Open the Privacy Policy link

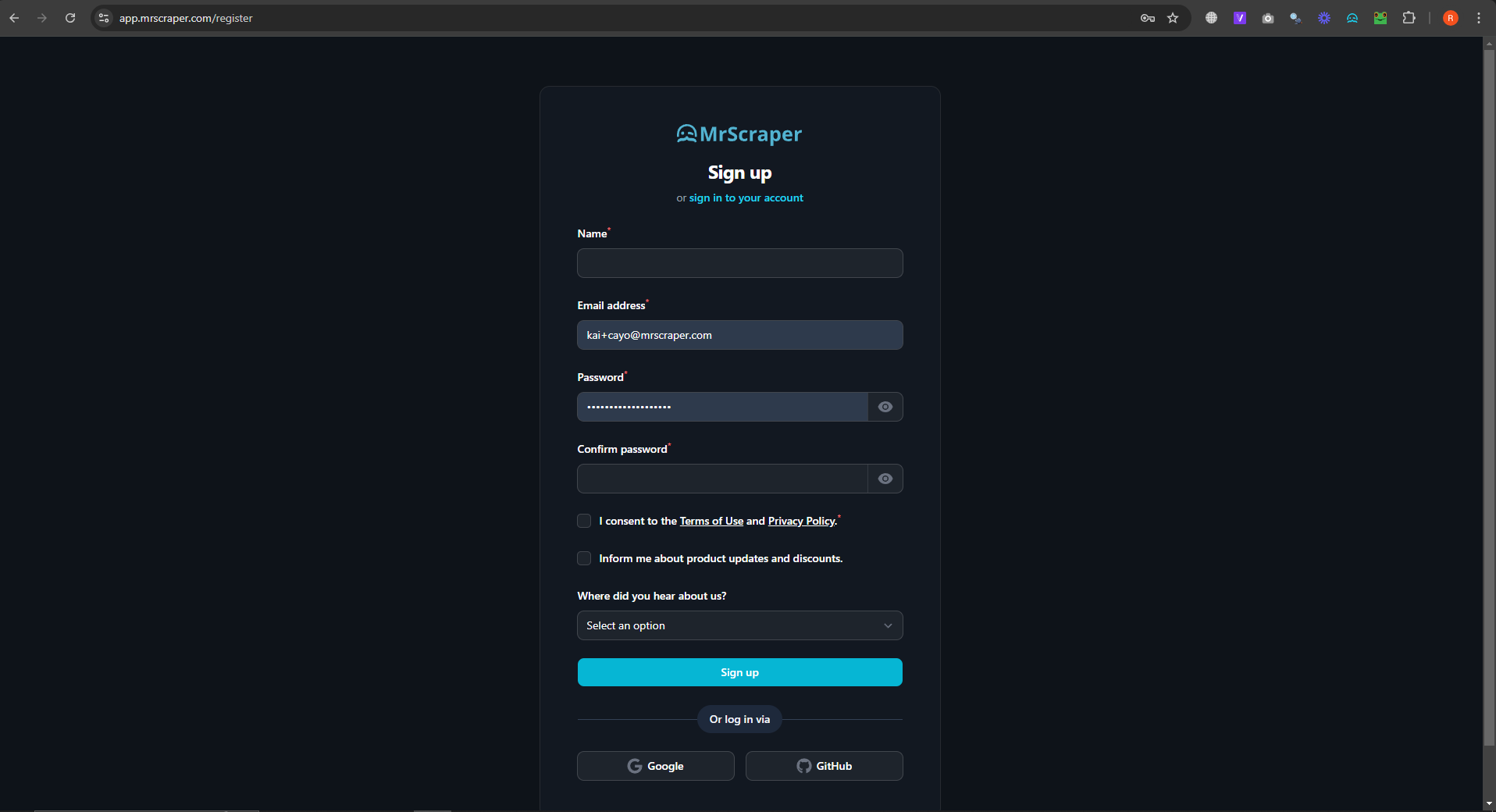(x=802, y=522)
